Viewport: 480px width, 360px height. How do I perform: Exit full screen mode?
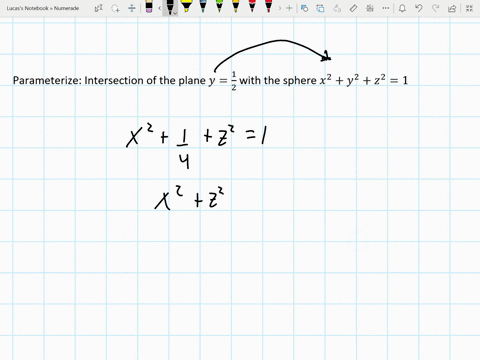469,8
